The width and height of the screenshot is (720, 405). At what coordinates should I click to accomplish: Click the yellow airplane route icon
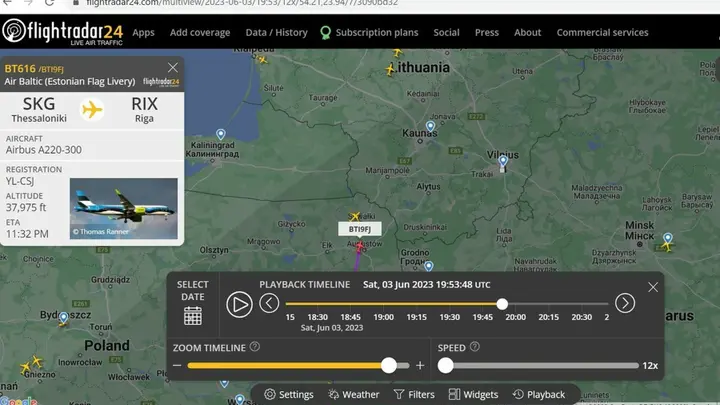[92, 110]
